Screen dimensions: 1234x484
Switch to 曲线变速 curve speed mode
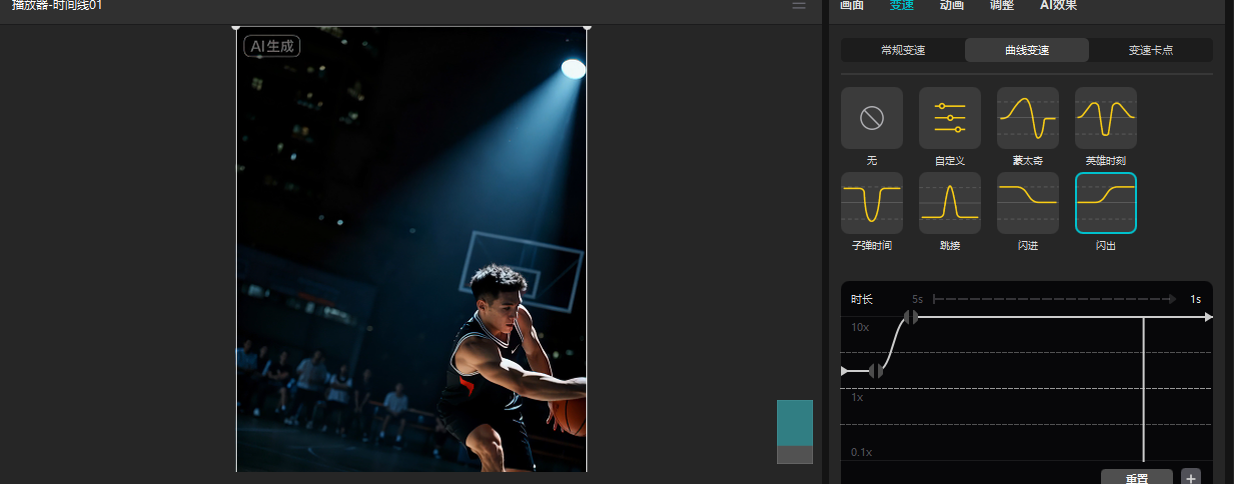click(1026, 50)
